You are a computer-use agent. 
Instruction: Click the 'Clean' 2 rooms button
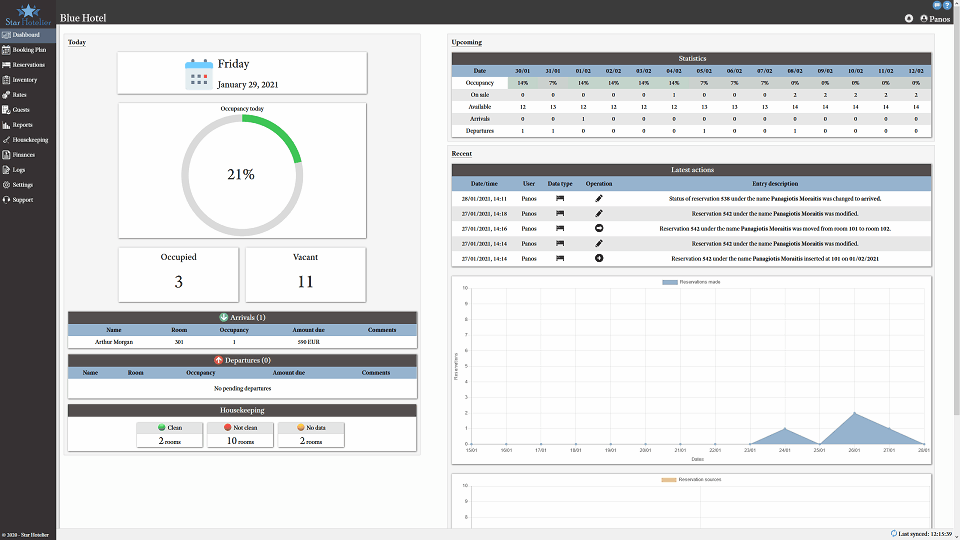pos(170,434)
